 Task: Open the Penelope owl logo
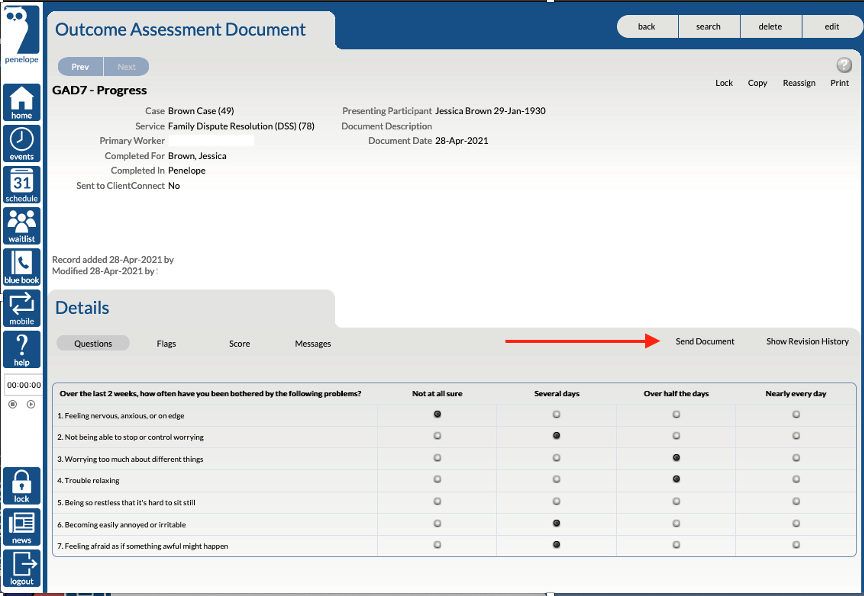coord(21,34)
